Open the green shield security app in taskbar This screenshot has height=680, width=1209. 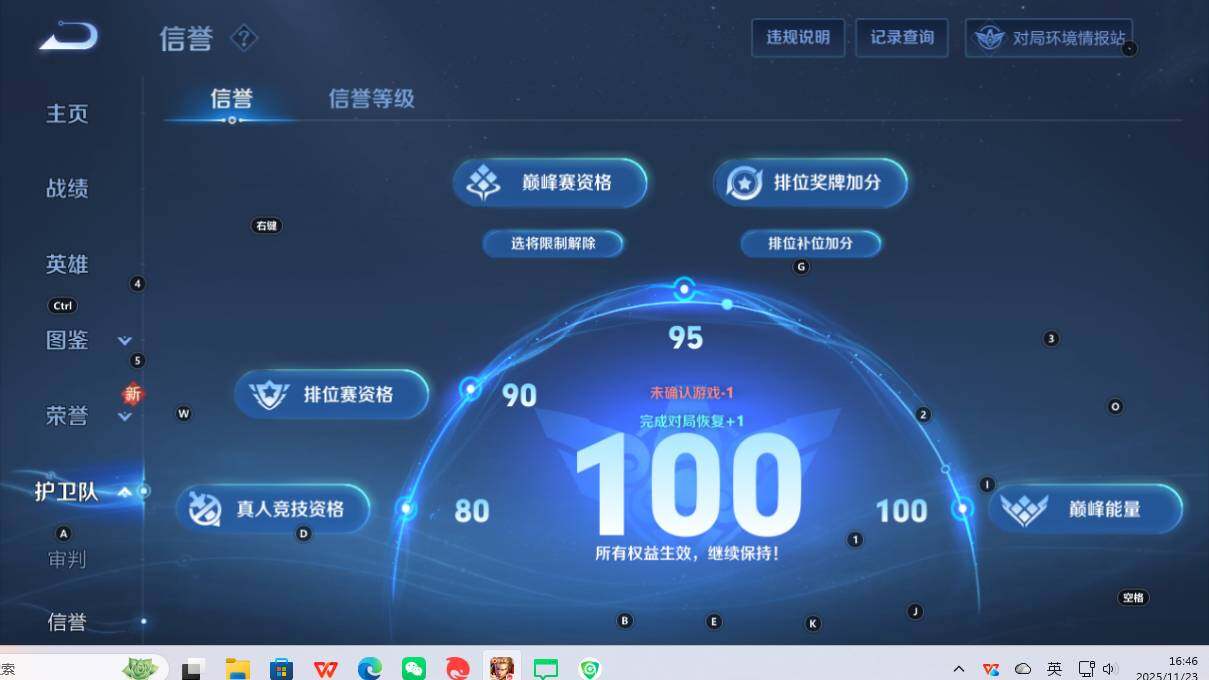590,669
